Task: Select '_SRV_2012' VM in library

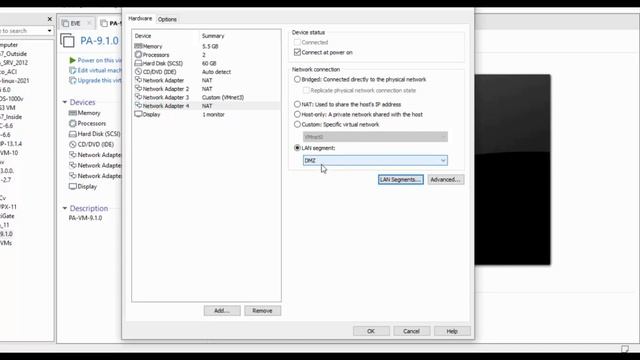Action: pos(14,63)
